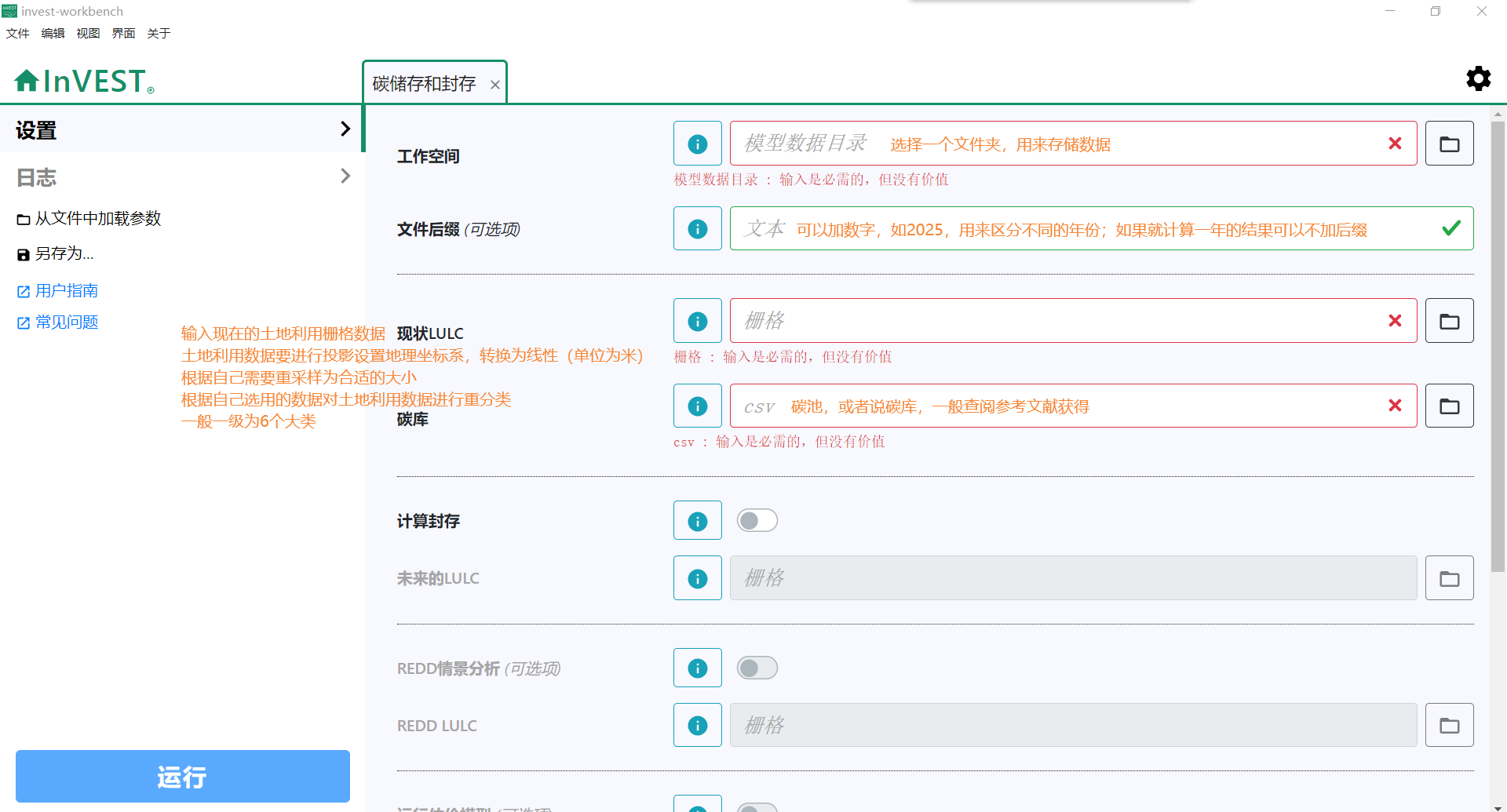Open info for 未来的LULC field
Screen dimensions: 1507x812
coord(697,578)
